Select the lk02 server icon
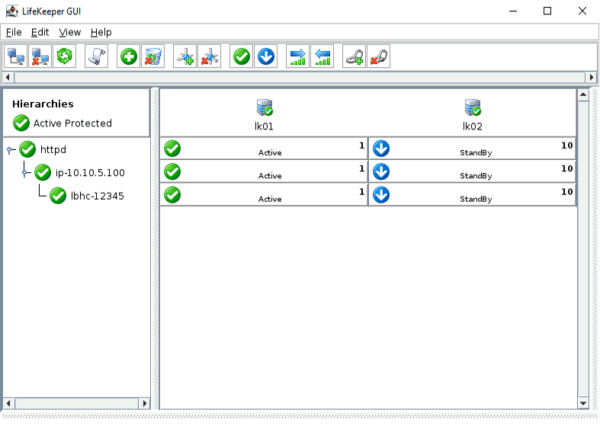 pyautogui.click(x=473, y=108)
